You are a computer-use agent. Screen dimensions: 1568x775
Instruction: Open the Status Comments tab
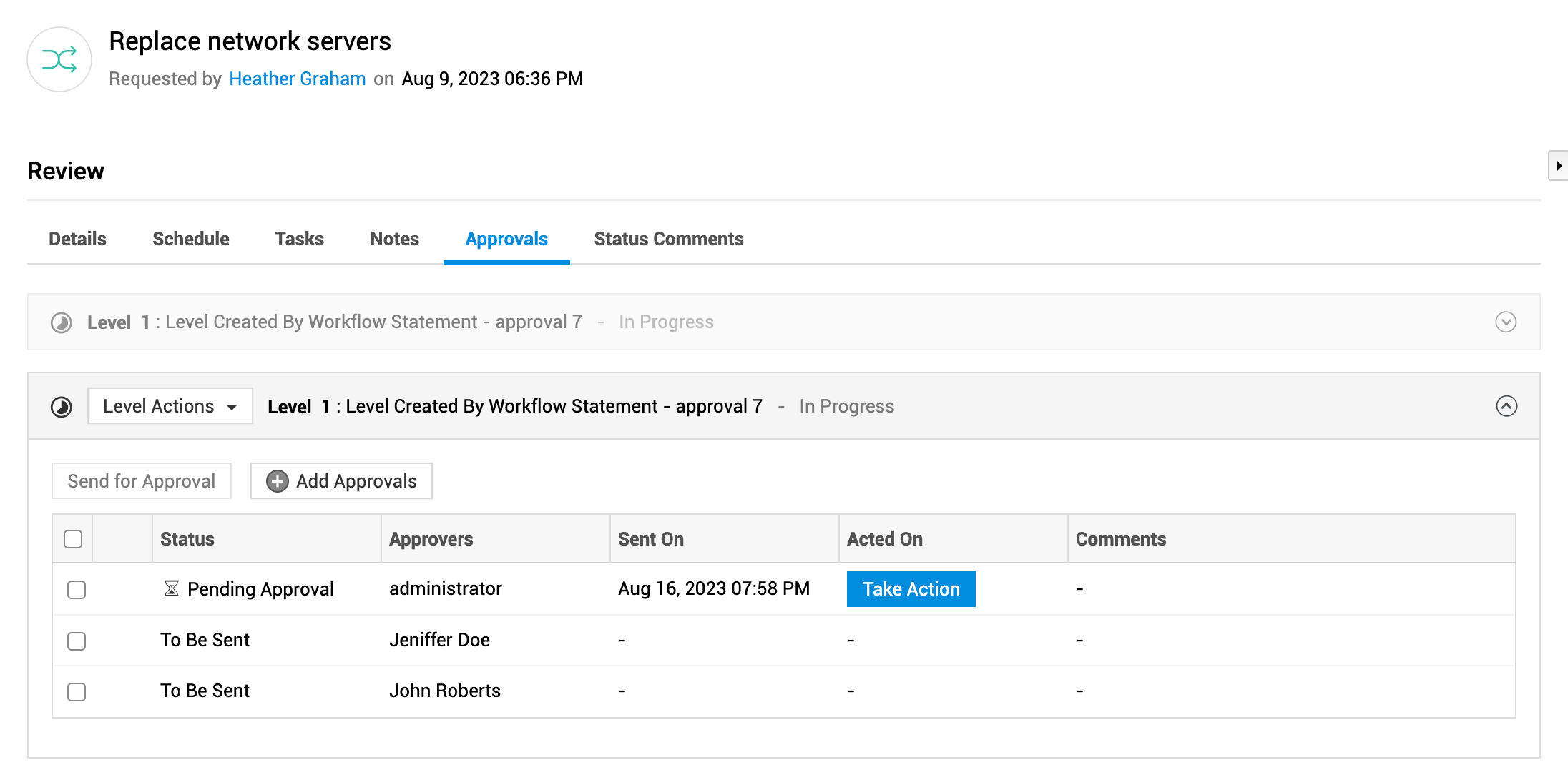pos(668,239)
